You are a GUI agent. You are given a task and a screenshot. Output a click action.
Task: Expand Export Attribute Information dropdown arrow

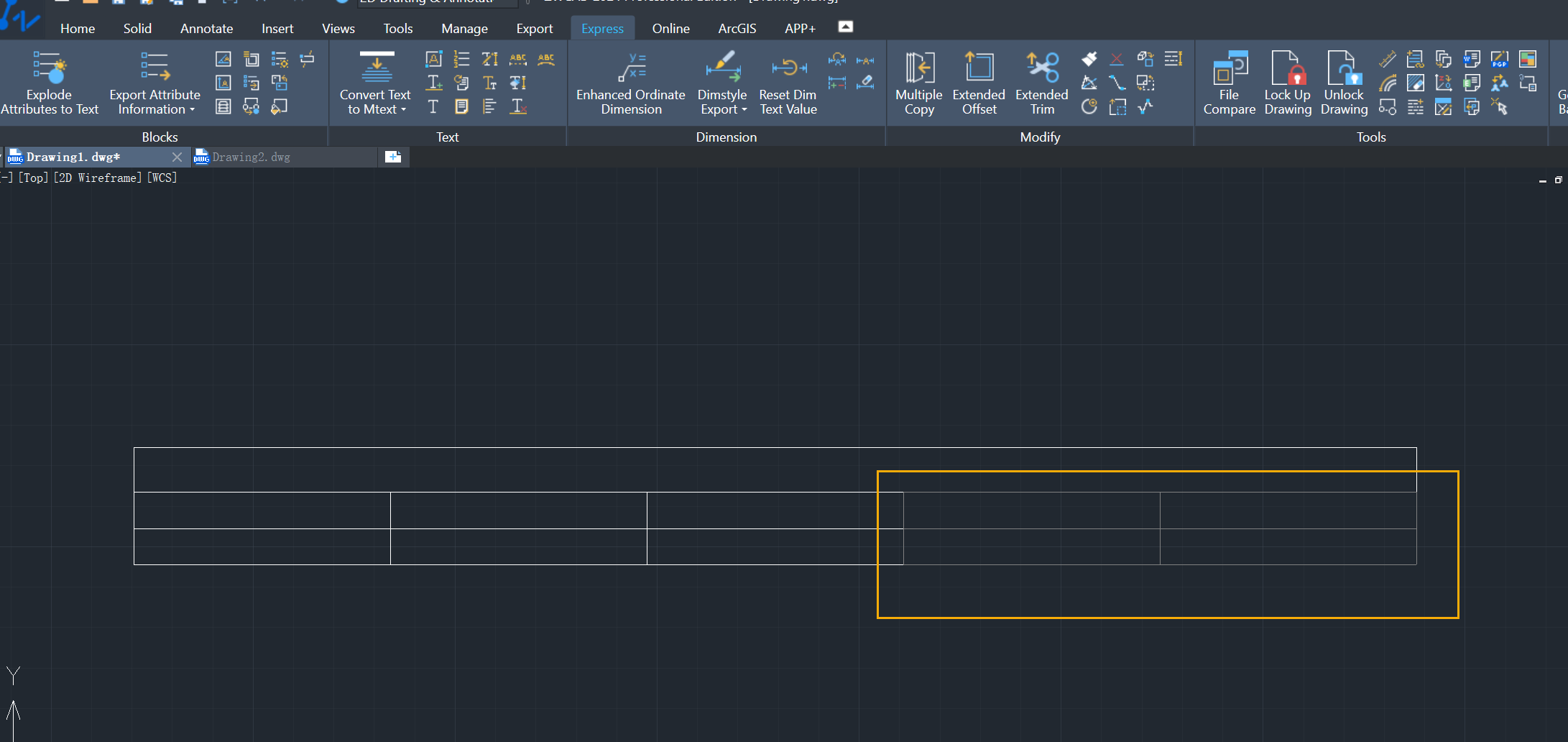192,109
